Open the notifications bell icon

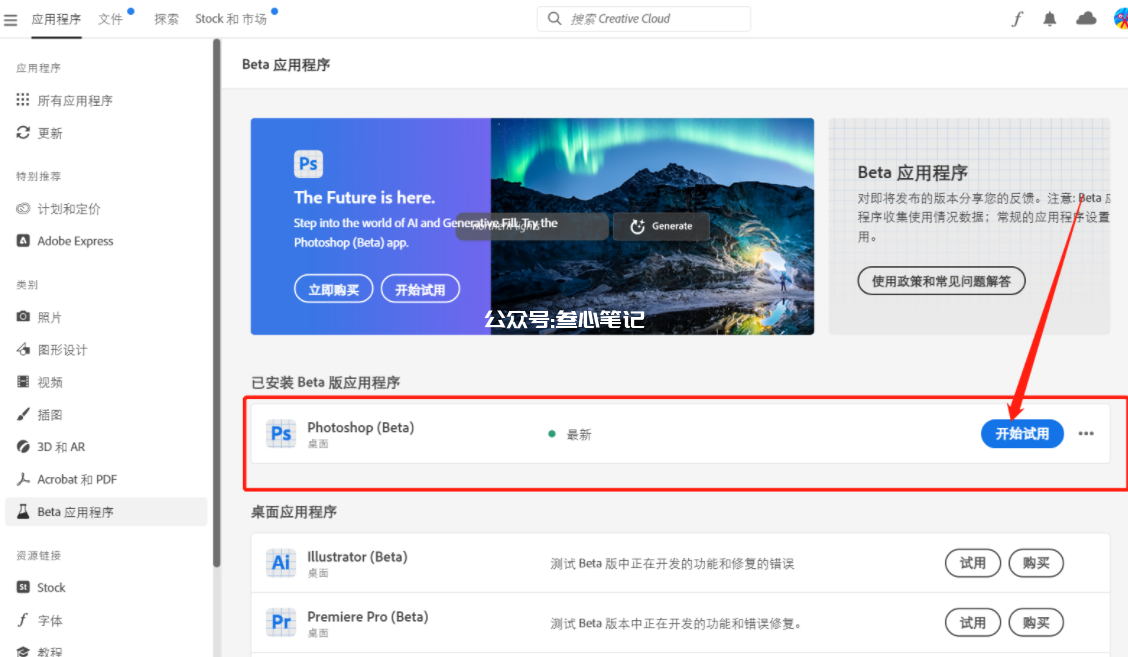1050,19
